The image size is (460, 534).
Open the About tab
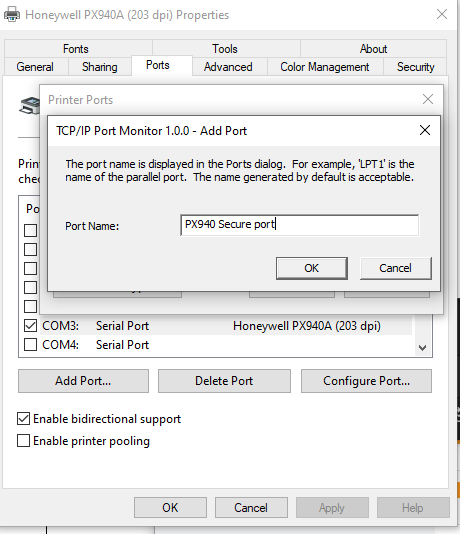374,49
